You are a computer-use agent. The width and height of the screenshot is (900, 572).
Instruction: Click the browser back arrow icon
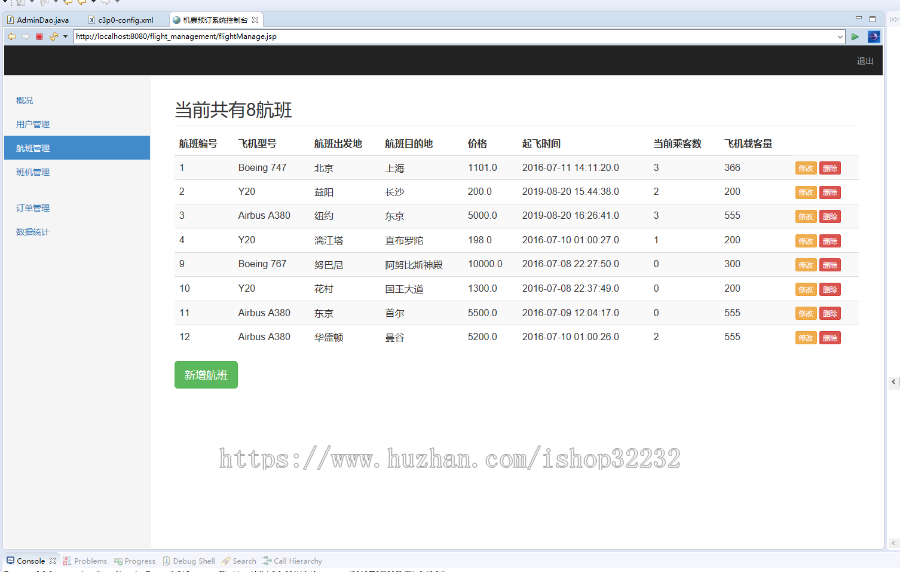tap(11, 37)
